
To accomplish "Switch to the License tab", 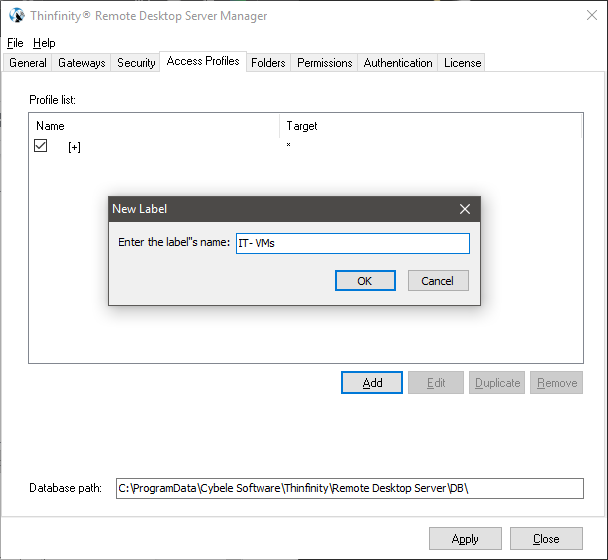I will (462, 63).
